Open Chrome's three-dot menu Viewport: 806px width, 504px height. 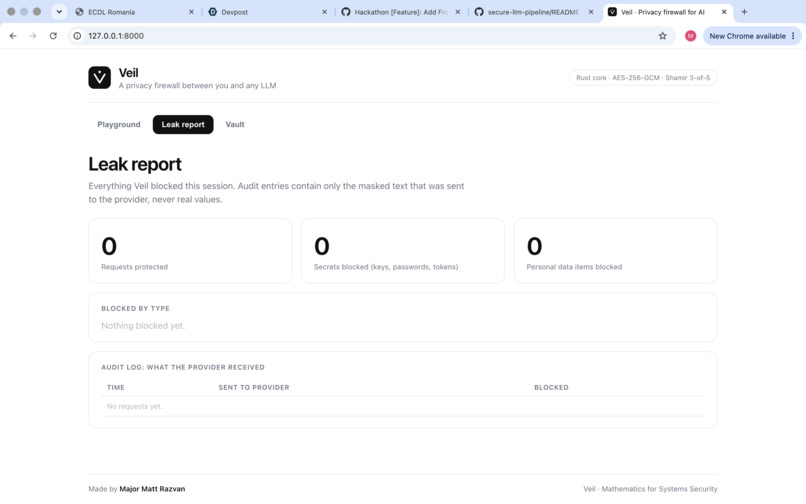pyautogui.click(x=793, y=36)
